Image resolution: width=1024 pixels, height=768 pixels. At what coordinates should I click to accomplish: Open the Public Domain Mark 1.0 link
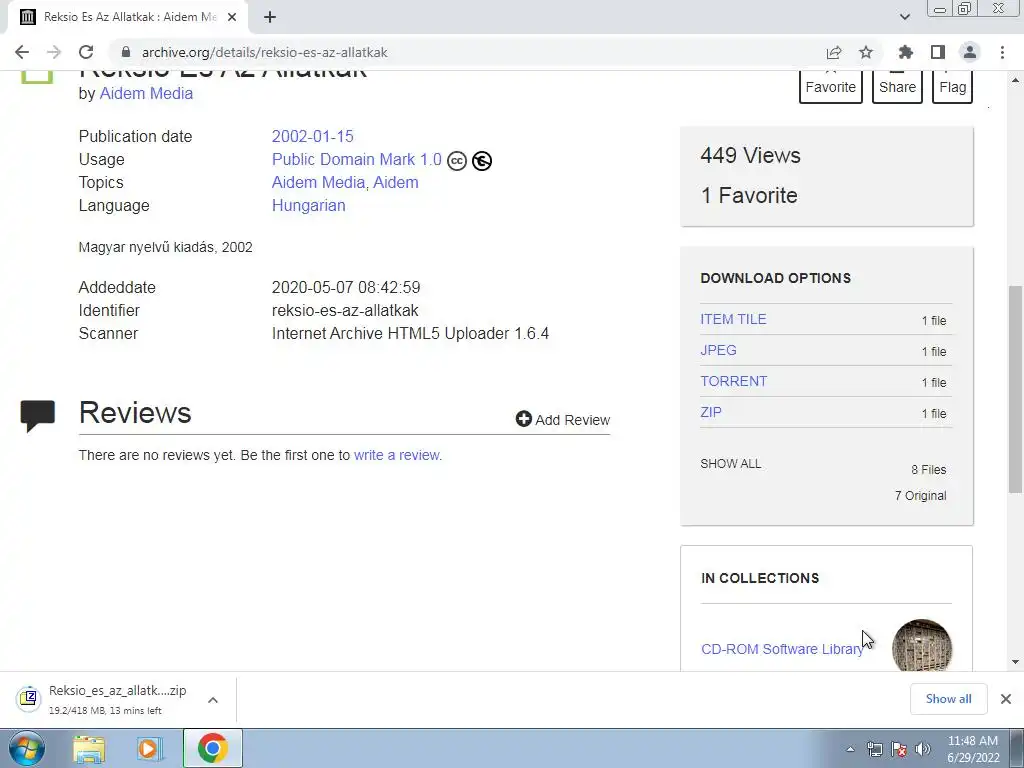coord(357,159)
